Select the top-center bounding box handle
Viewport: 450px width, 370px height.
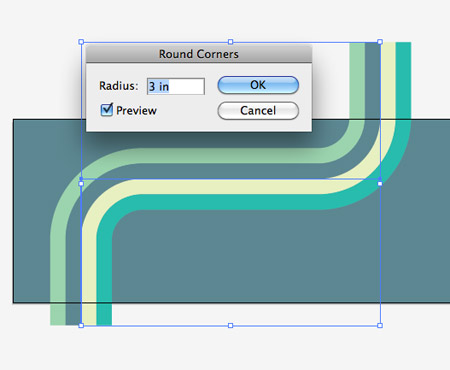point(230,42)
